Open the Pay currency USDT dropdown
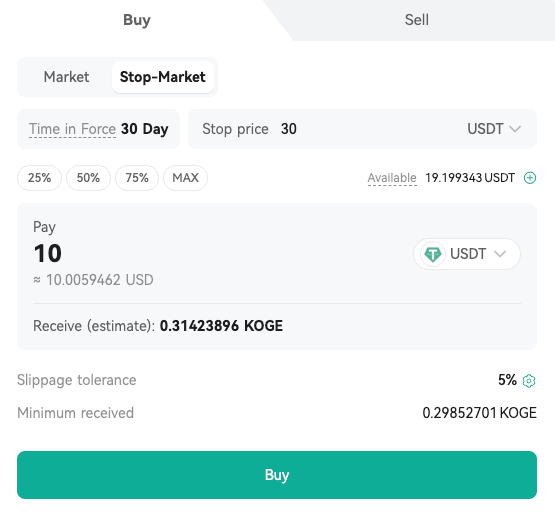Screen dimensions: 555x524 (467, 254)
